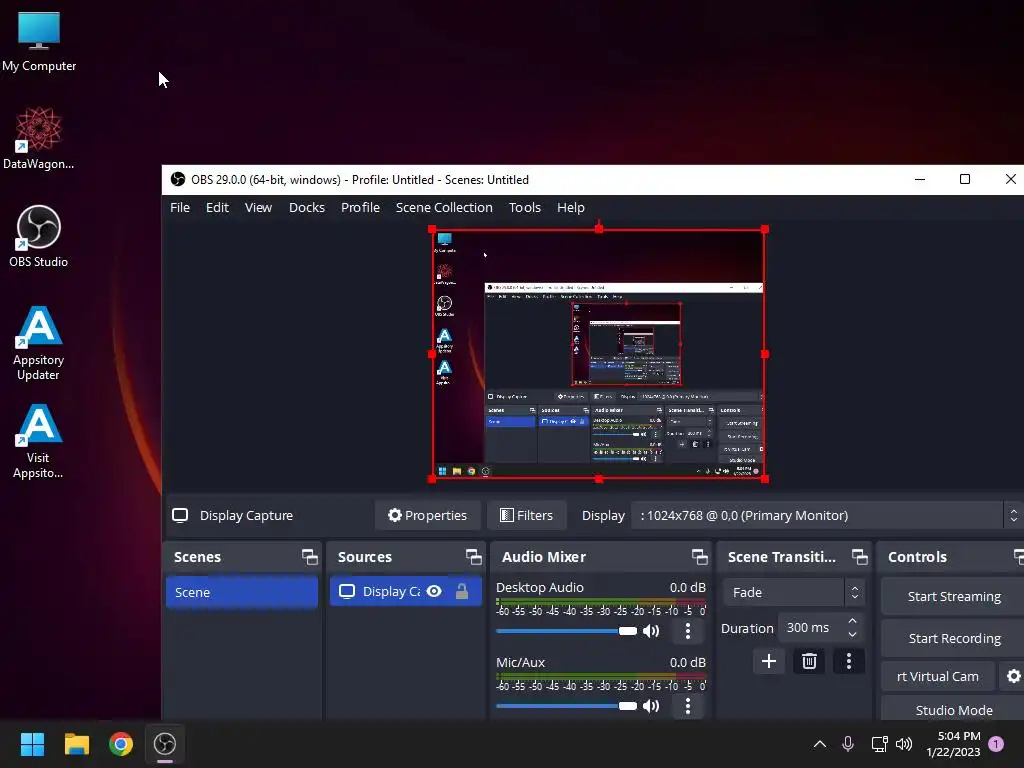Delete the transition with the trash icon

(809, 662)
